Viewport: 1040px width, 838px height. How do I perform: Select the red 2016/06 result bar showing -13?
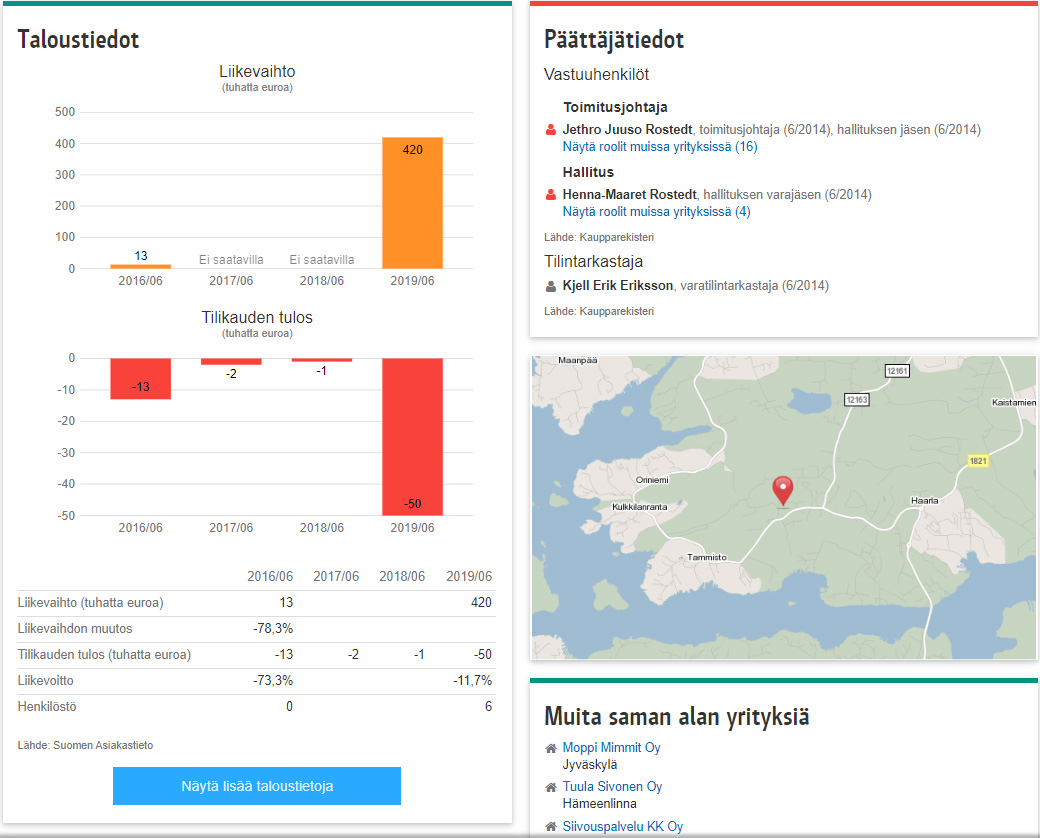click(x=140, y=378)
